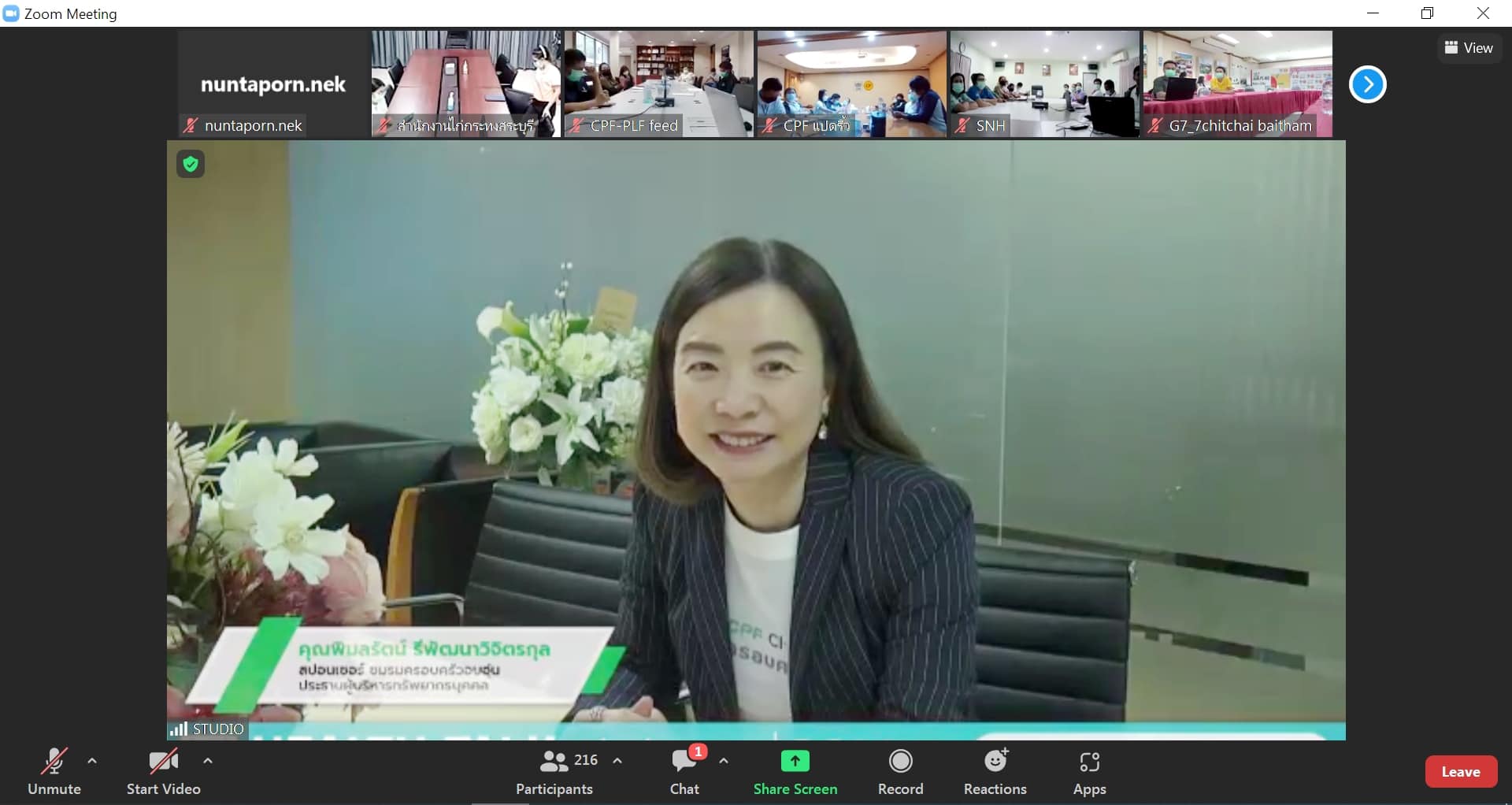
Task: Select the SNH participant thumbnail
Action: pyautogui.click(x=1044, y=83)
